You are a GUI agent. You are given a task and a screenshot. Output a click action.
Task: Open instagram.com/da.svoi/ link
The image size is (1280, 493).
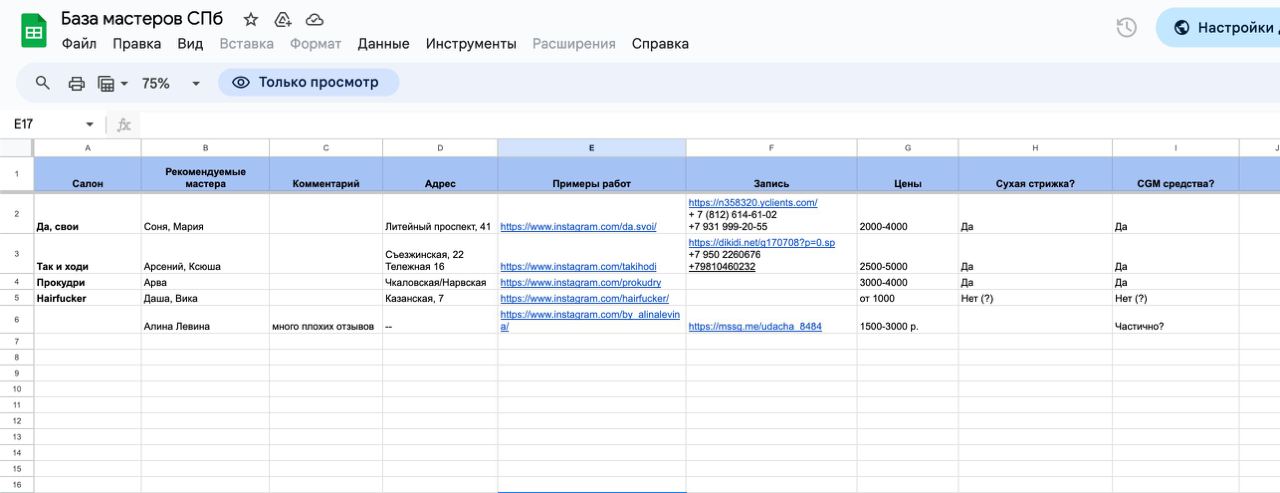coord(578,227)
